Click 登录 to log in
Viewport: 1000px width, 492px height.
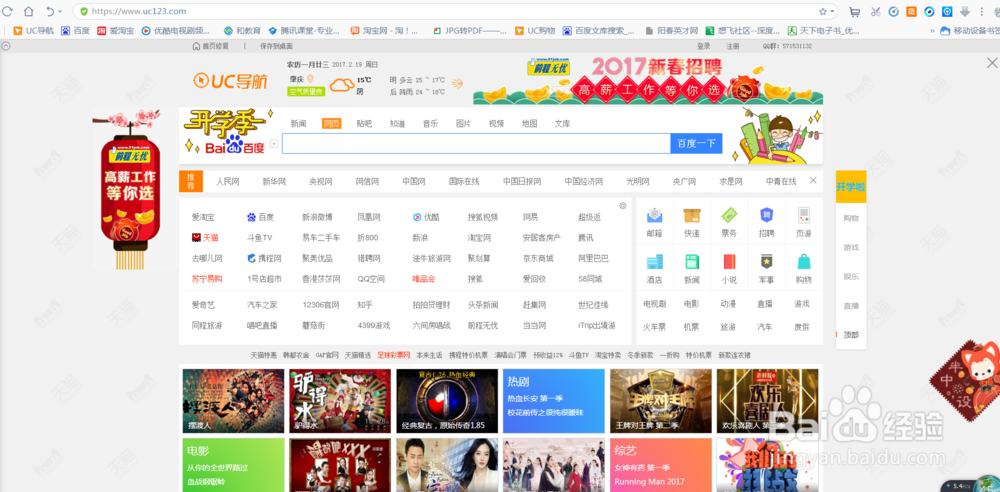click(x=703, y=46)
